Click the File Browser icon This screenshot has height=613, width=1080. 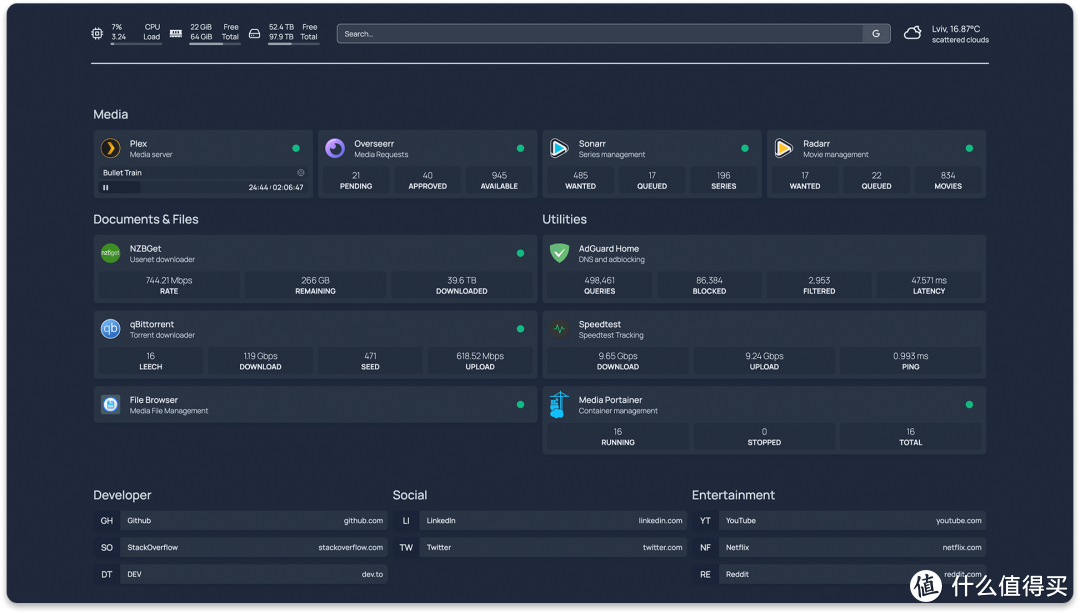pos(110,404)
